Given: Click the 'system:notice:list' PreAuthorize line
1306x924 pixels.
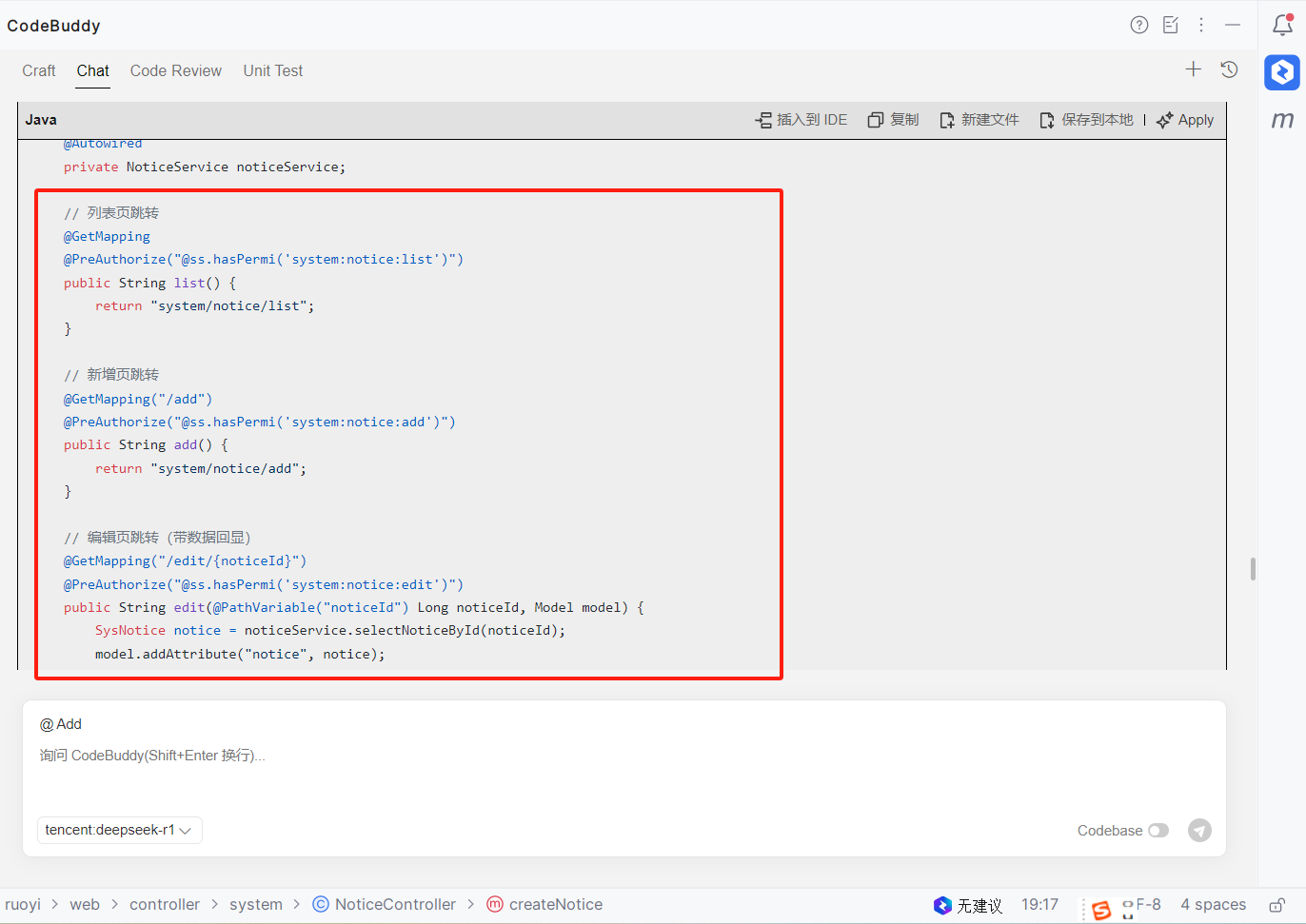Looking at the screenshot, I should point(264,260).
